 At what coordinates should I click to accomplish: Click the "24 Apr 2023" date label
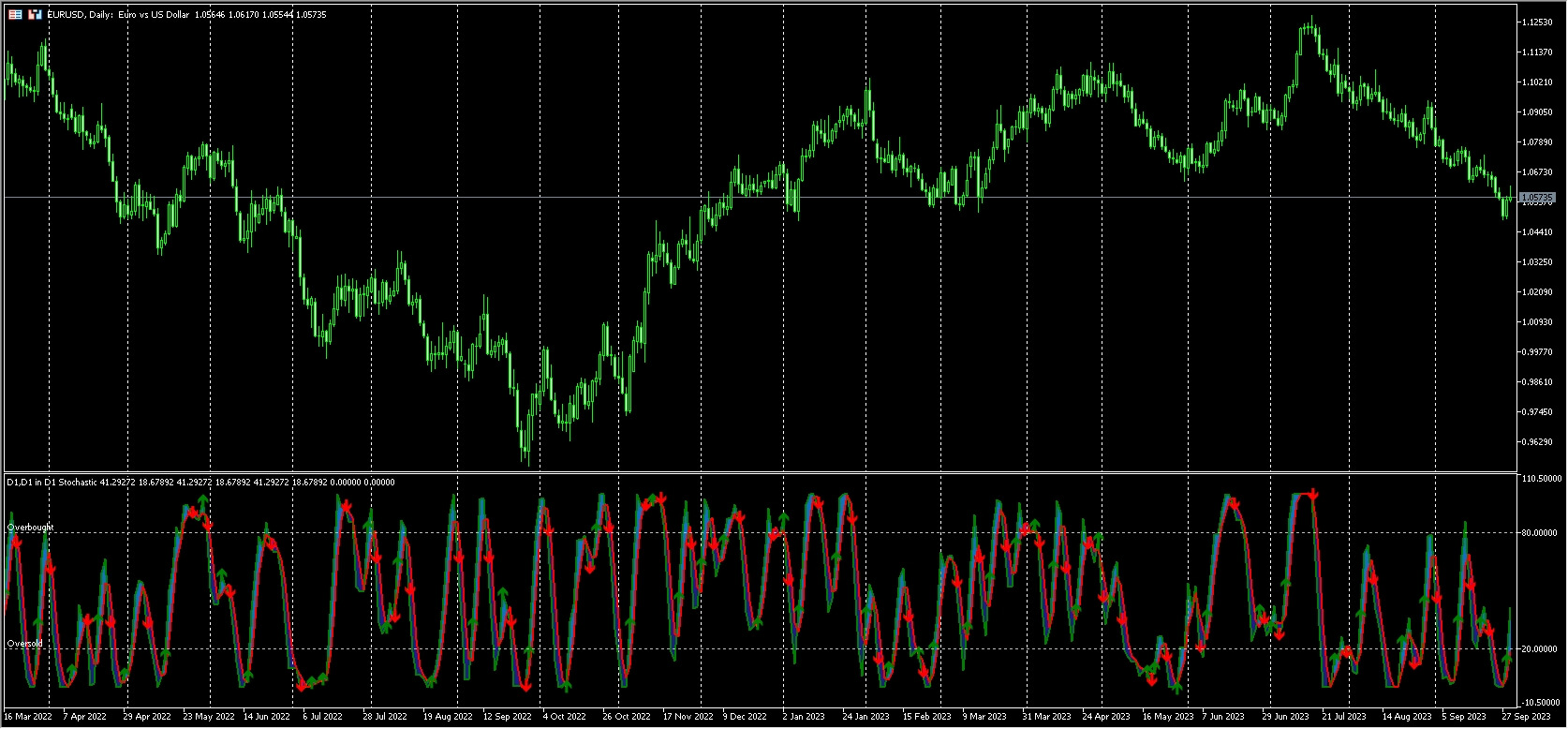[x=1106, y=717]
